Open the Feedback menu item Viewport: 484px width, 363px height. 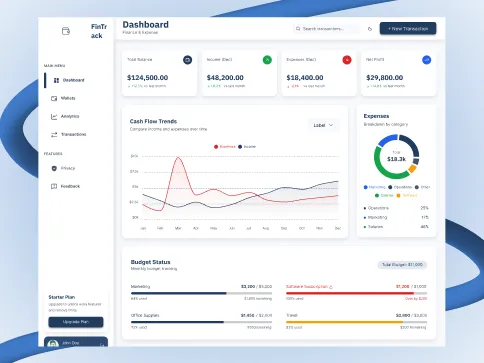pos(70,186)
